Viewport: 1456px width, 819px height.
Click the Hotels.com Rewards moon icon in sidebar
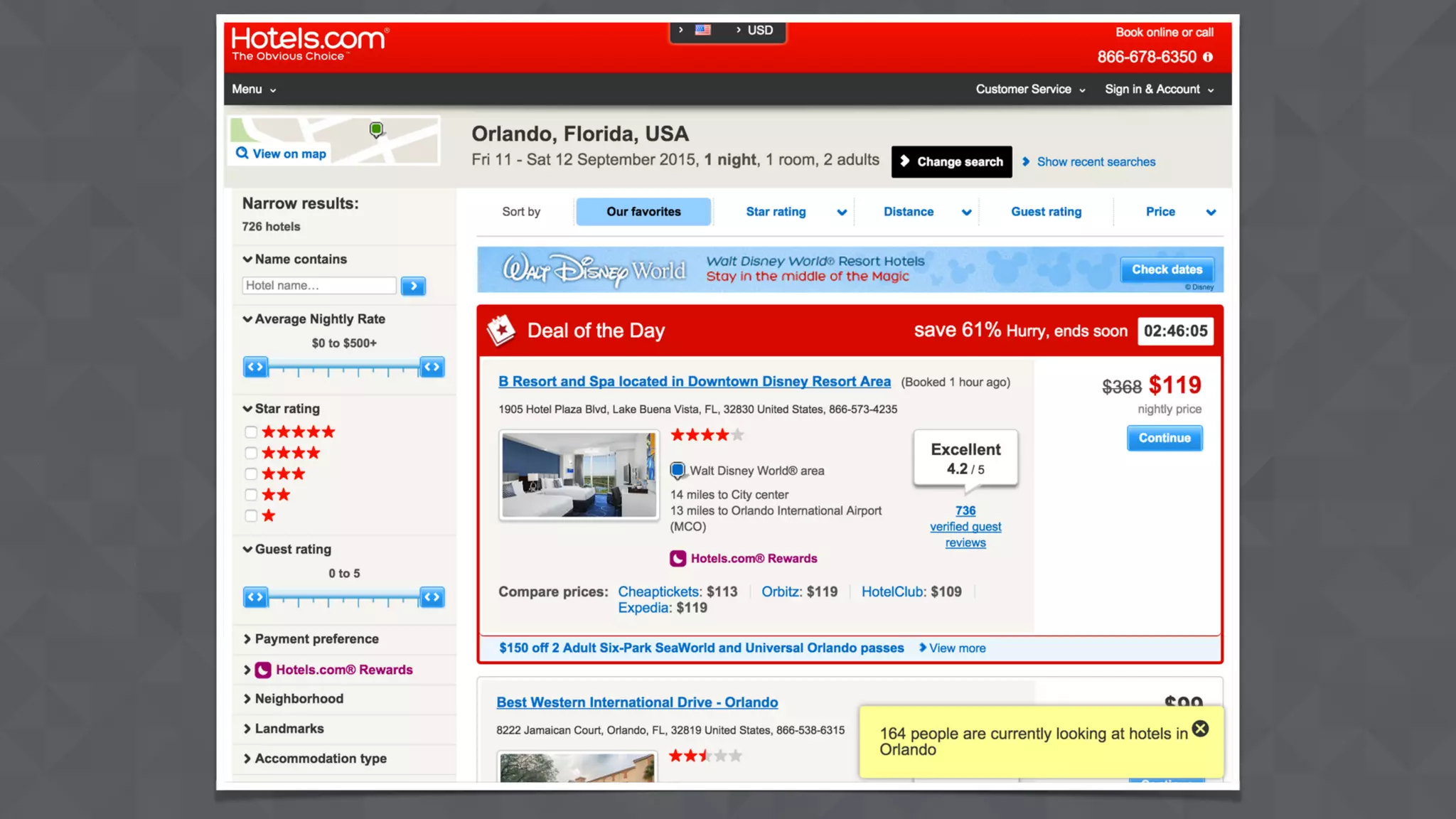point(263,670)
